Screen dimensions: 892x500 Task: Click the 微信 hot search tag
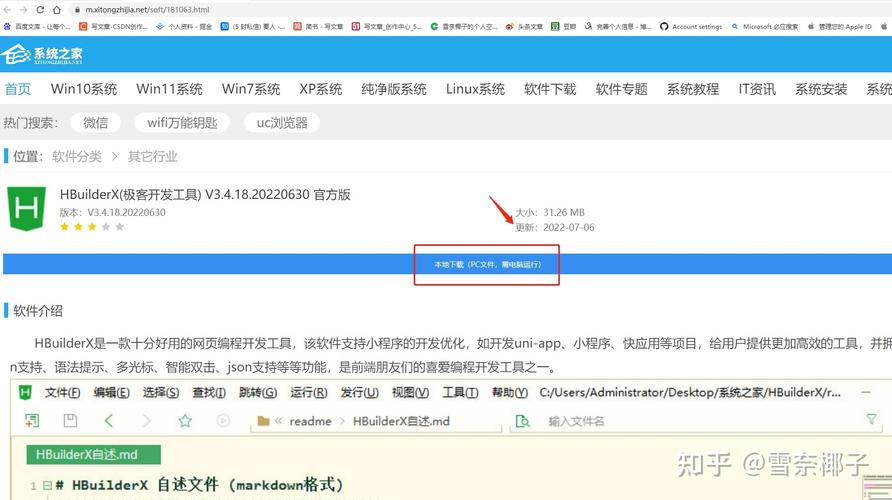tap(96, 123)
